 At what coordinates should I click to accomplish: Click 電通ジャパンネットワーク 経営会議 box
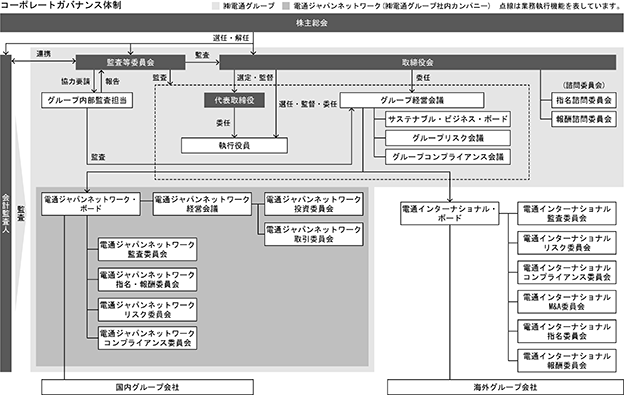click(202, 204)
